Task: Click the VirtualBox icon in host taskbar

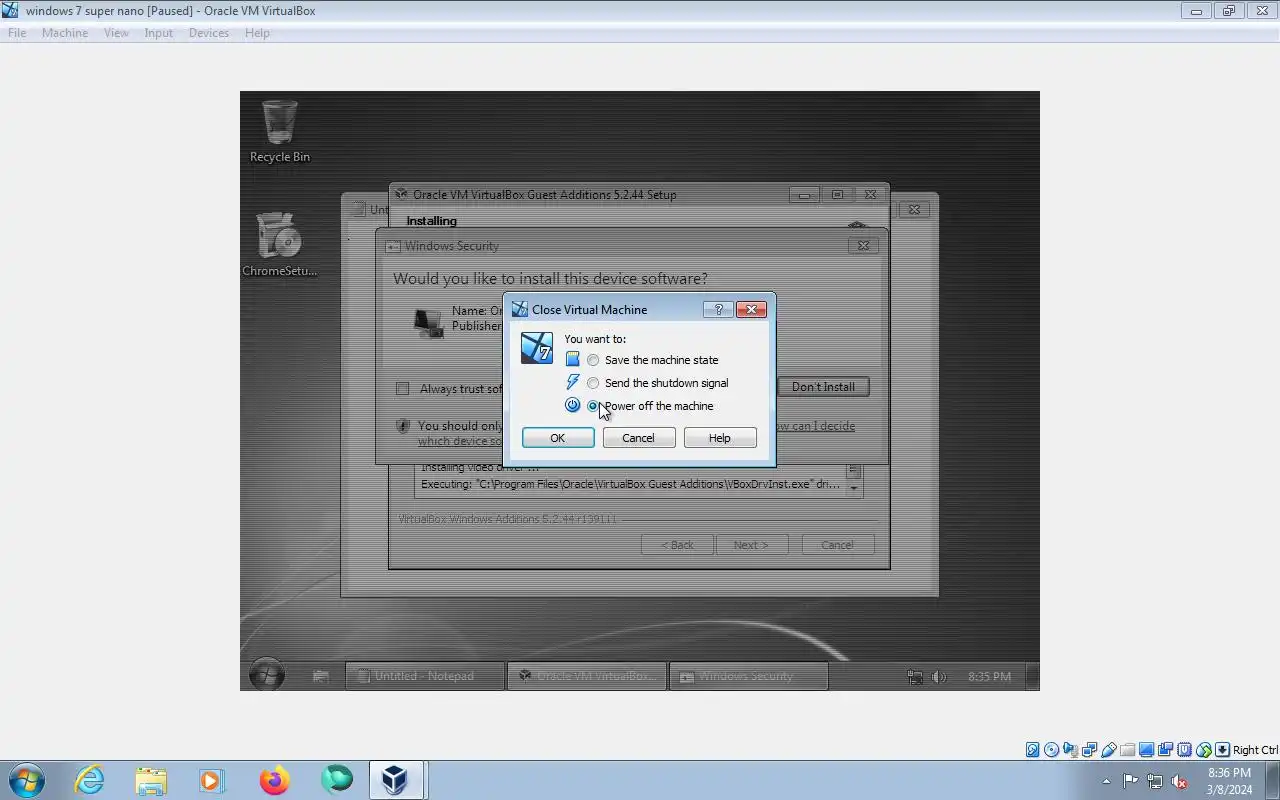Action: (x=396, y=780)
